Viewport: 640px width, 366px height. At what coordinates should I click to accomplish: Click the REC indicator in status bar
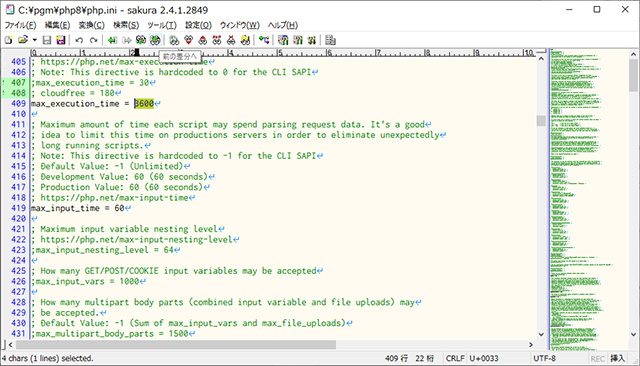tap(597, 359)
